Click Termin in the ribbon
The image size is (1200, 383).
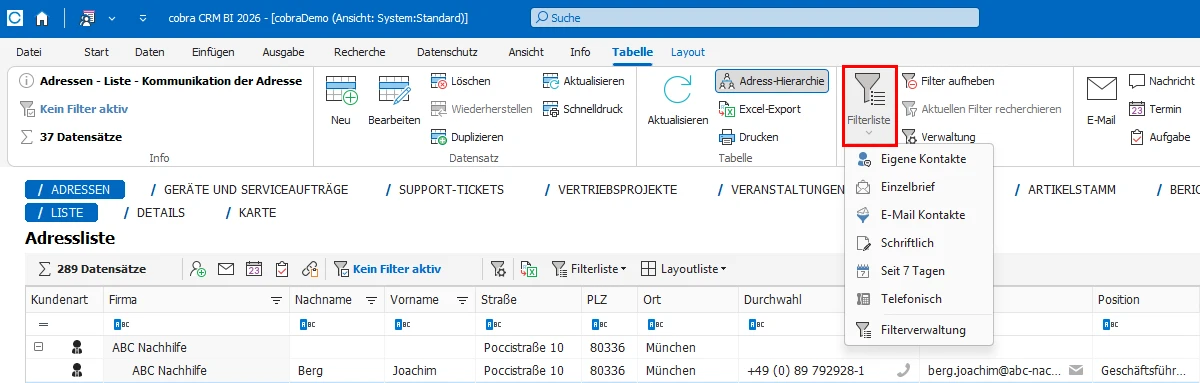coord(1155,109)
